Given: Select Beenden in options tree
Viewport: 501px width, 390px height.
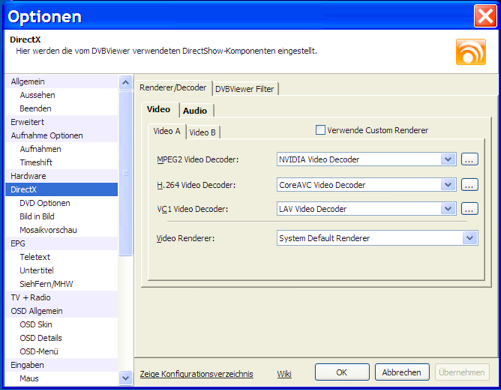Looking at the screenshot, I should tap(62, 109).
